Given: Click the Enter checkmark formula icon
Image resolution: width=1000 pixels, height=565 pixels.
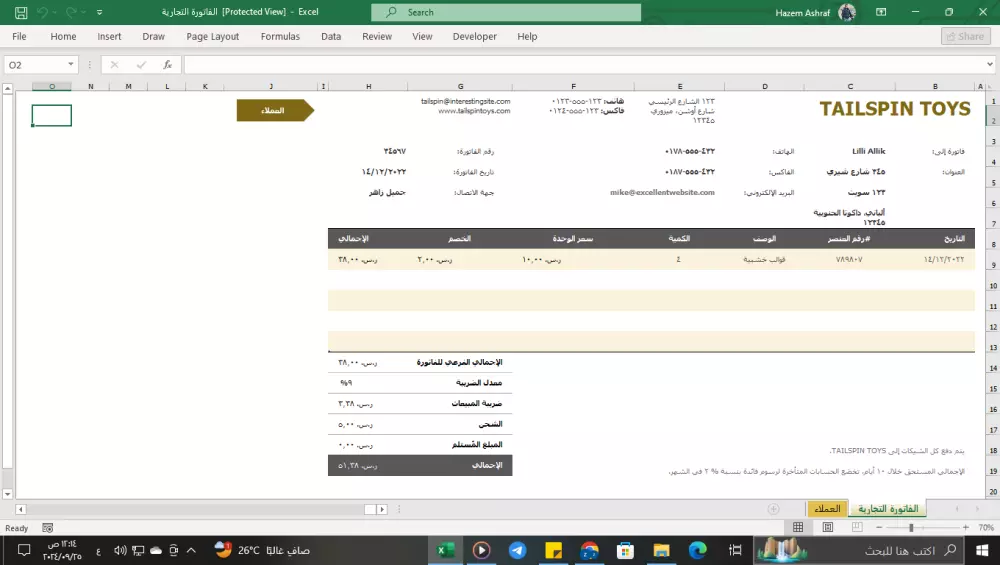Looking at the screenshot, I should (141, 64).
